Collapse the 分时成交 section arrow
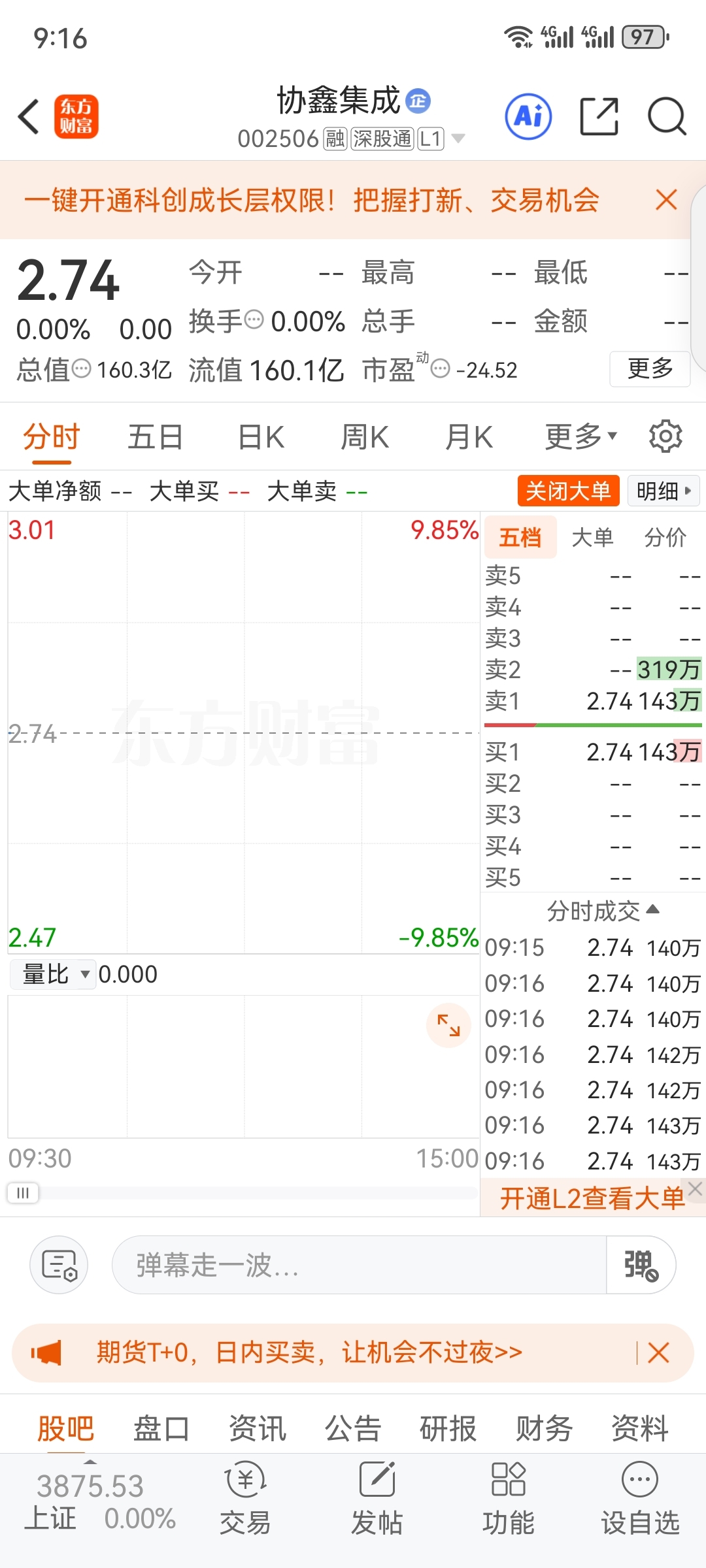Image resolution: width=706 pixels, height=1568 pixels. coord(652,909)
